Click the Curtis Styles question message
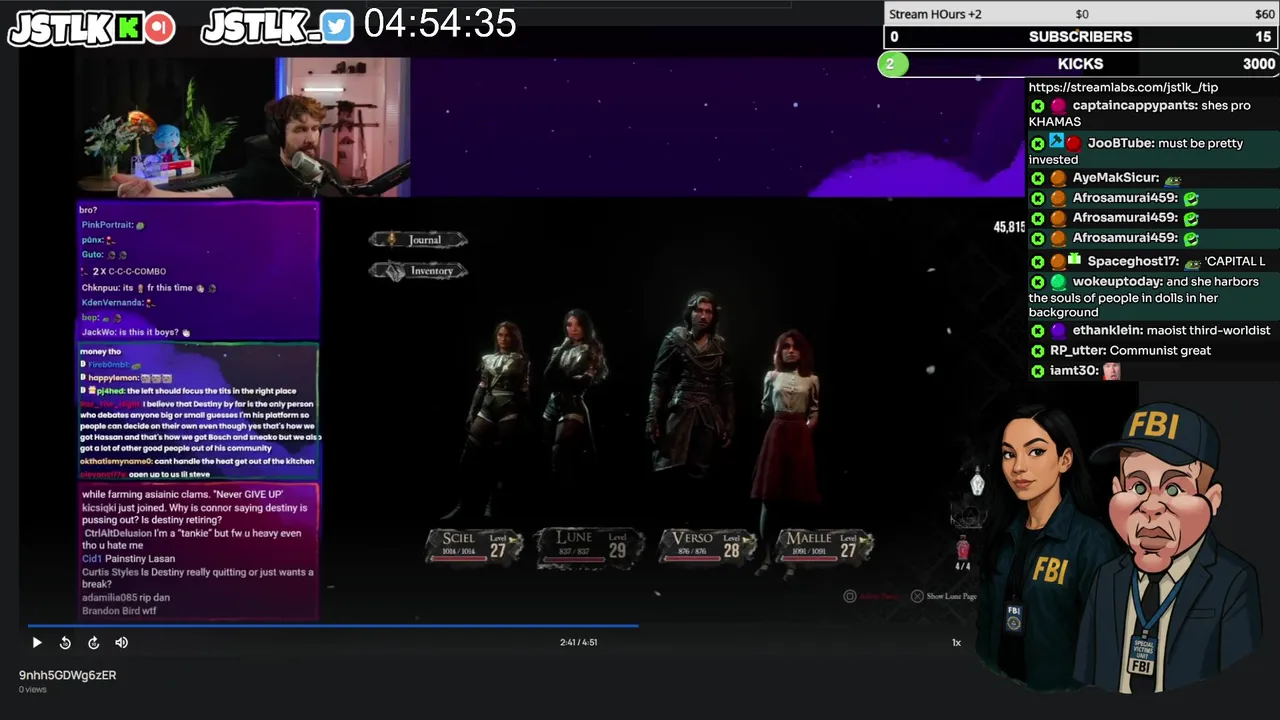Screen dimensions: 1280x720 (x=198, y=578)
